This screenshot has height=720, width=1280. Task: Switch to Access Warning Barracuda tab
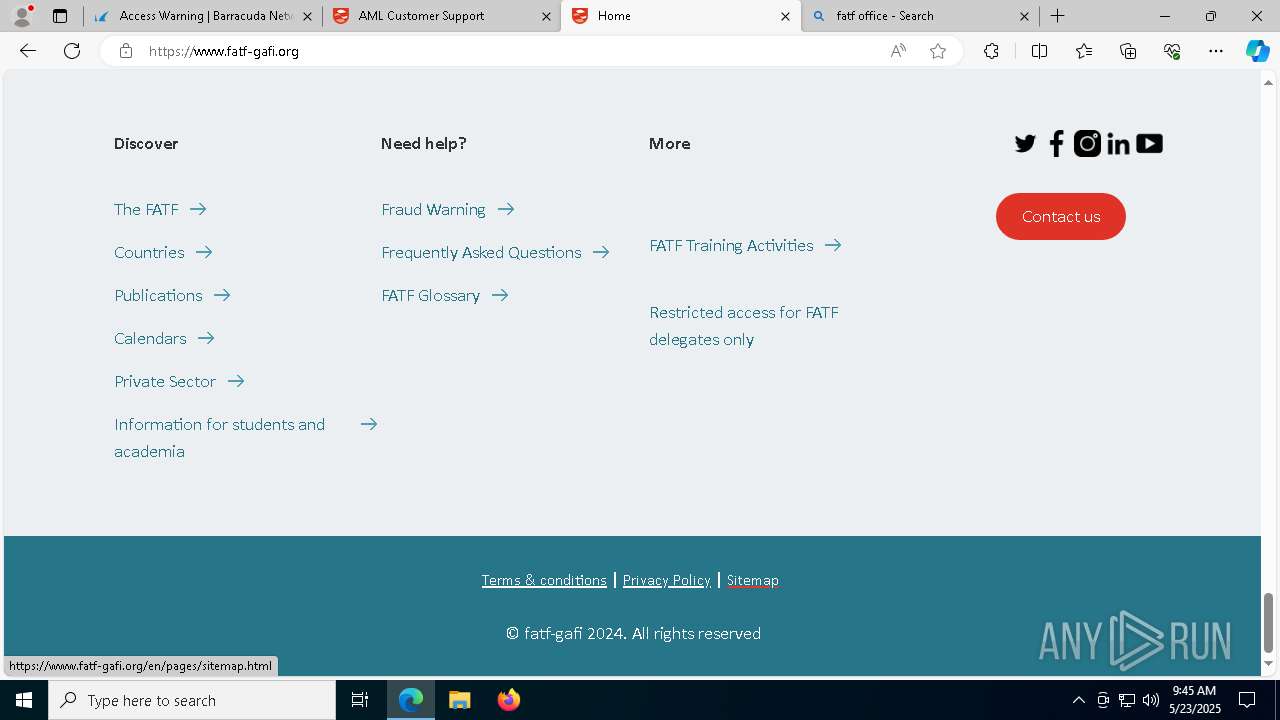coord(203,16)
